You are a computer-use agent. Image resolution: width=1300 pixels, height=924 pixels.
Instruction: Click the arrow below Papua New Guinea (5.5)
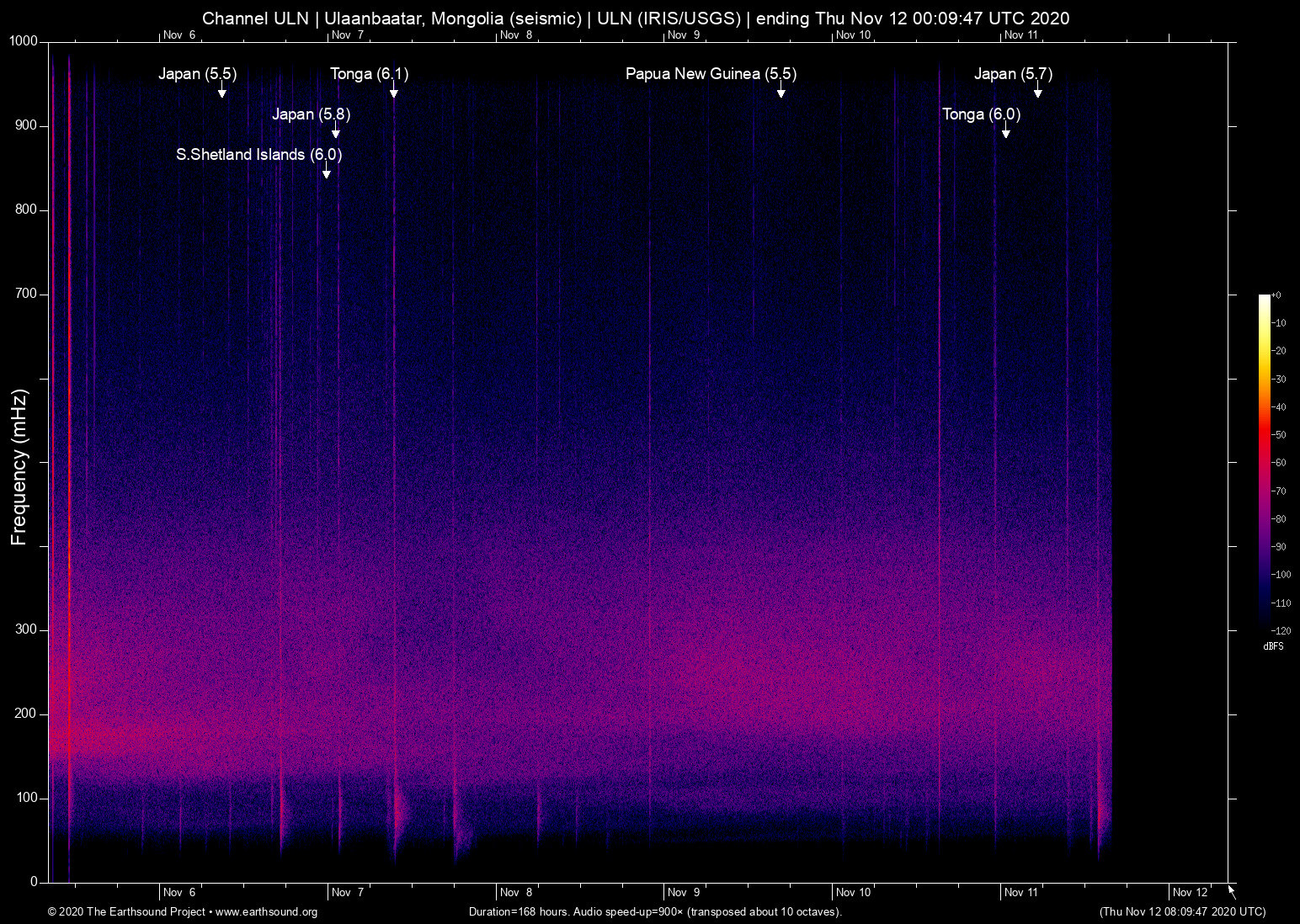tap(781, 92)
